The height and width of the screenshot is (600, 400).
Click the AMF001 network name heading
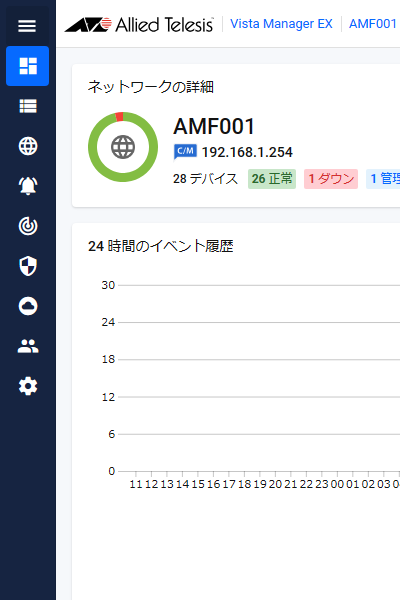(x=214, y=126)
